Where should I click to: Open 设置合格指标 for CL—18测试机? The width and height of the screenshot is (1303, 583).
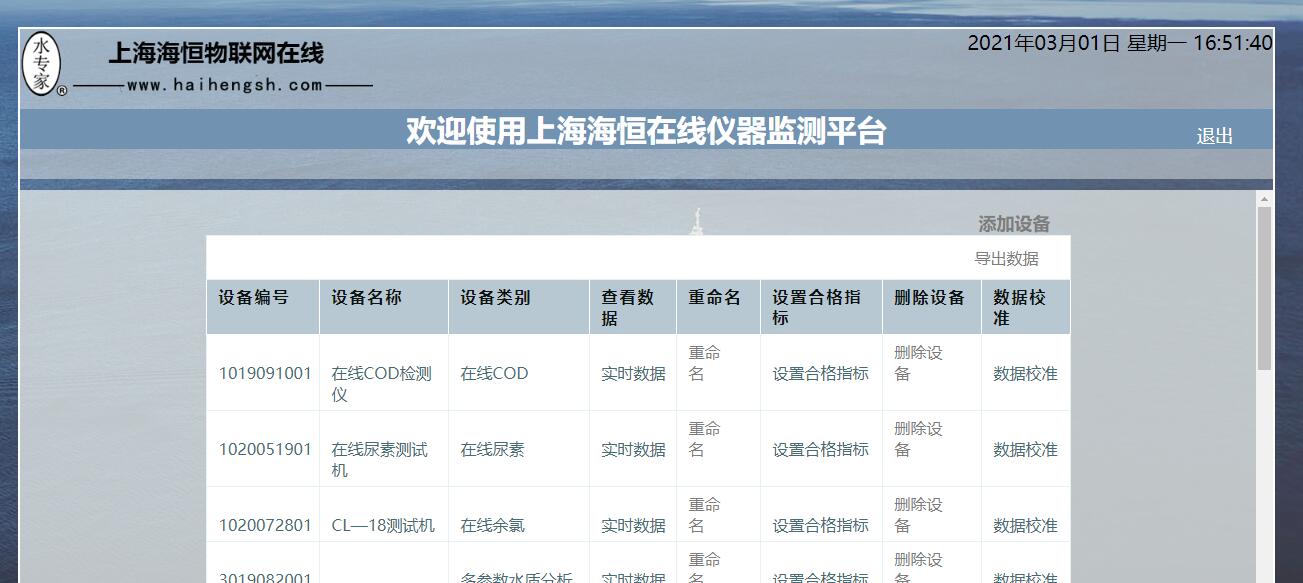coord(820,526)
